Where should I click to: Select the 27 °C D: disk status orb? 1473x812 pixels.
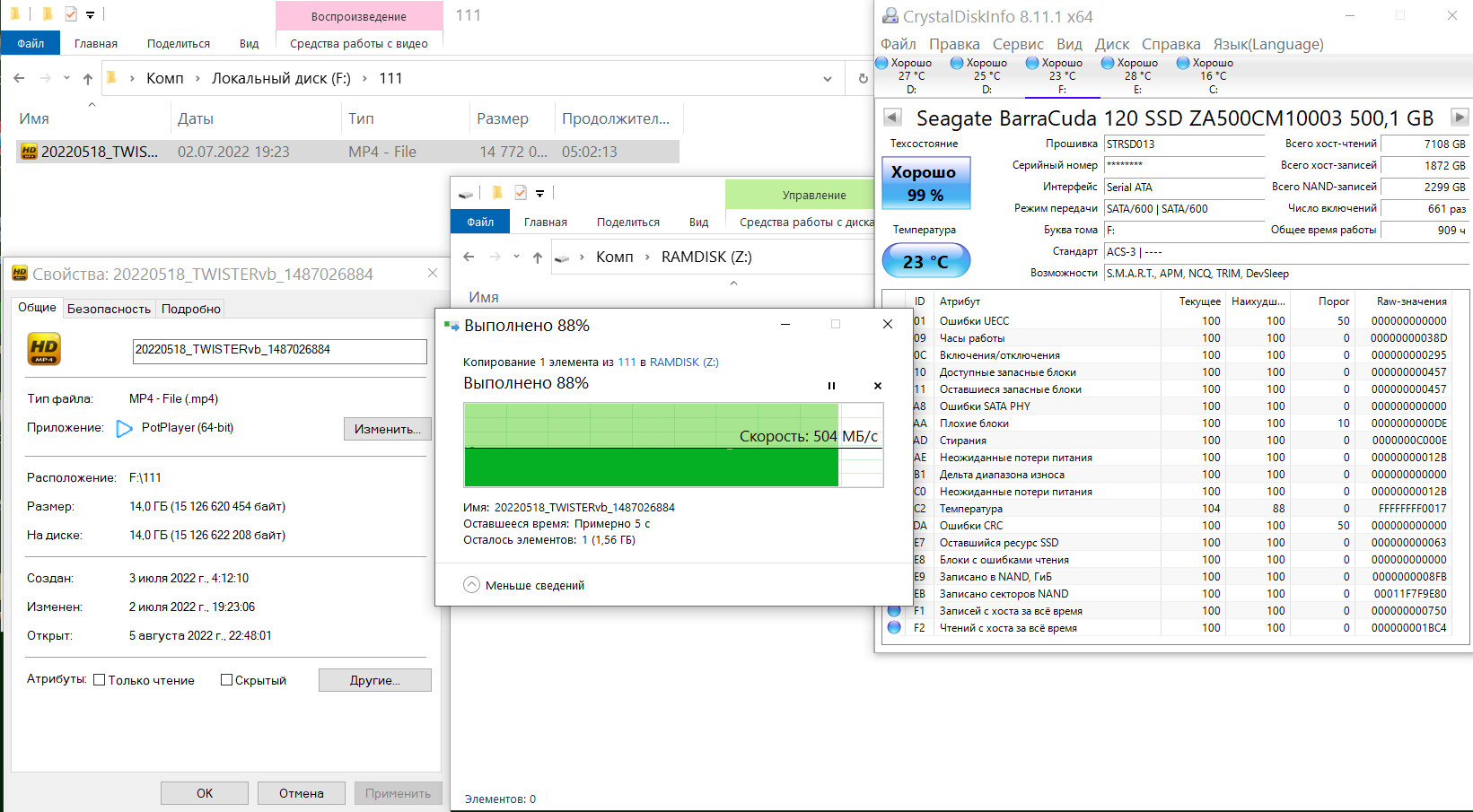[882, 63]
